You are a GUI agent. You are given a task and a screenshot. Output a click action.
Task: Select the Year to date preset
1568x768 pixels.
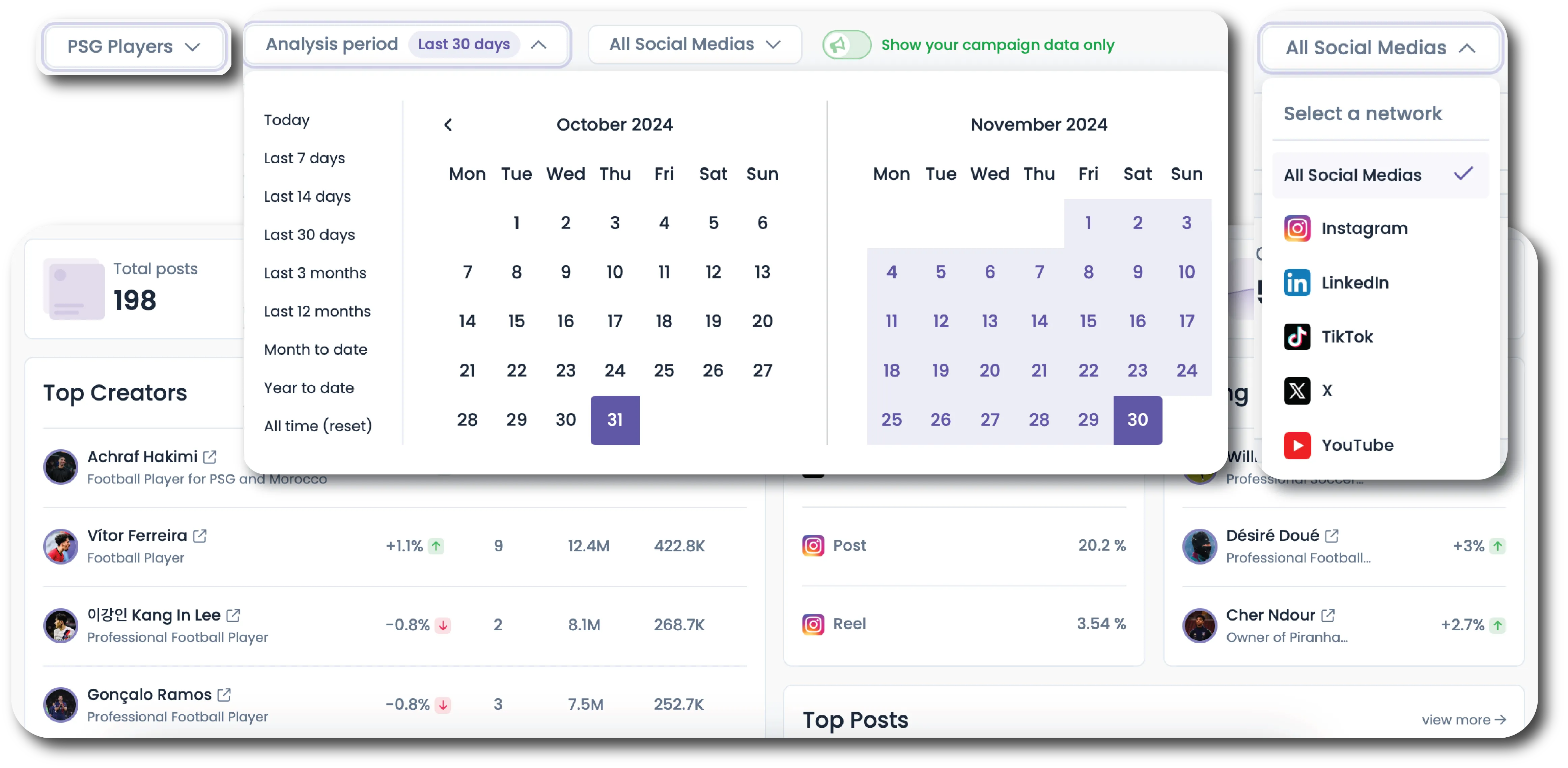point(309,388)
